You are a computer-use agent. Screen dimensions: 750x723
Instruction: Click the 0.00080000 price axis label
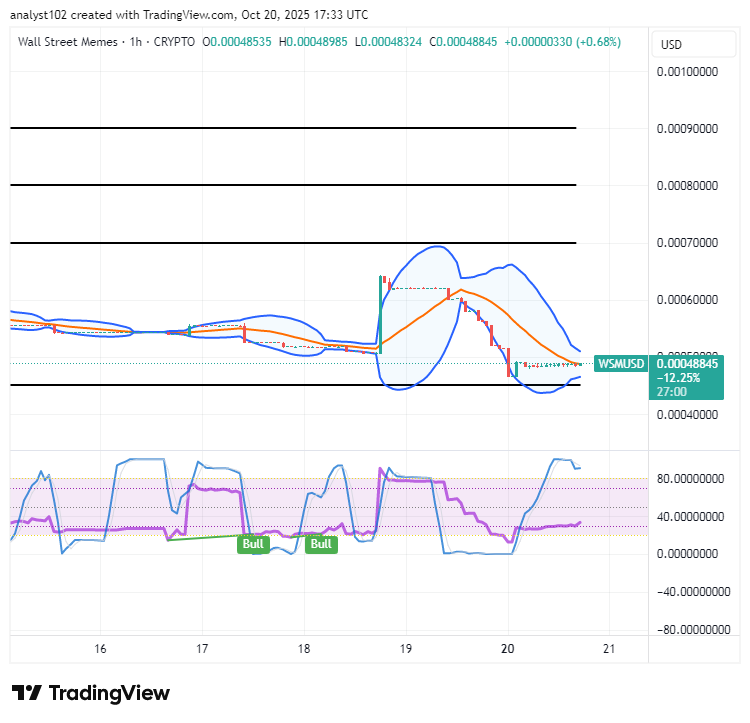[687, 186]
